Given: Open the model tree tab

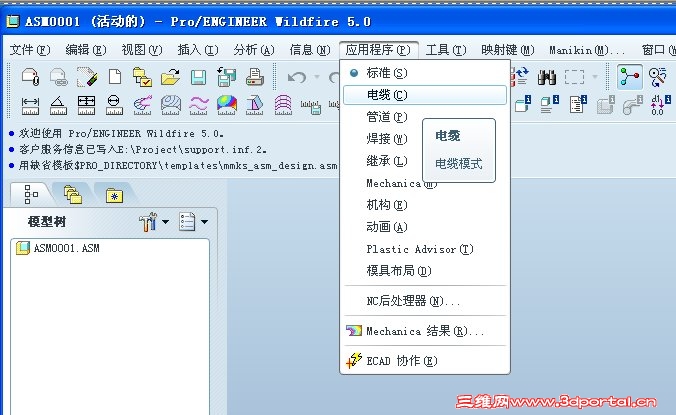Looking at the screenshot, I should 31,194.
